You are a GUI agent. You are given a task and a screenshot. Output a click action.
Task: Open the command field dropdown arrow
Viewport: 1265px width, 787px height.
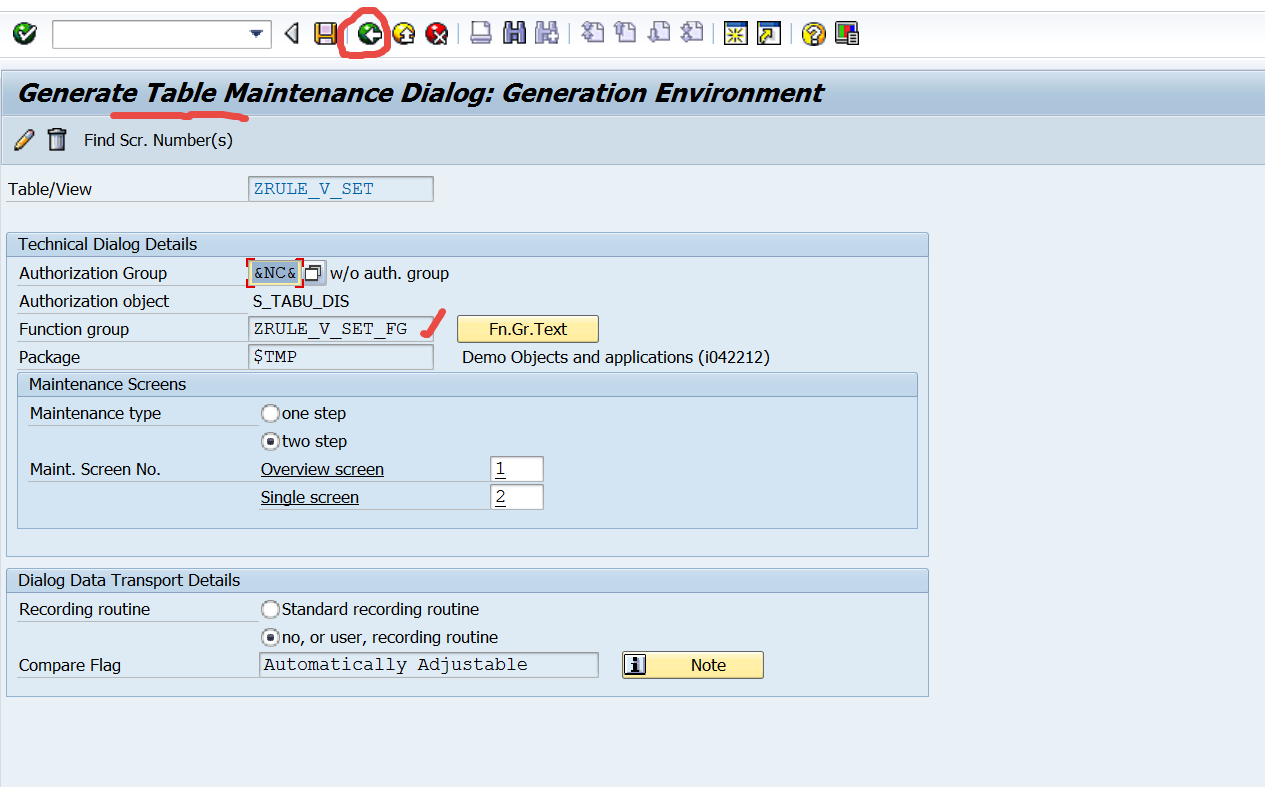tap(258, 34)
